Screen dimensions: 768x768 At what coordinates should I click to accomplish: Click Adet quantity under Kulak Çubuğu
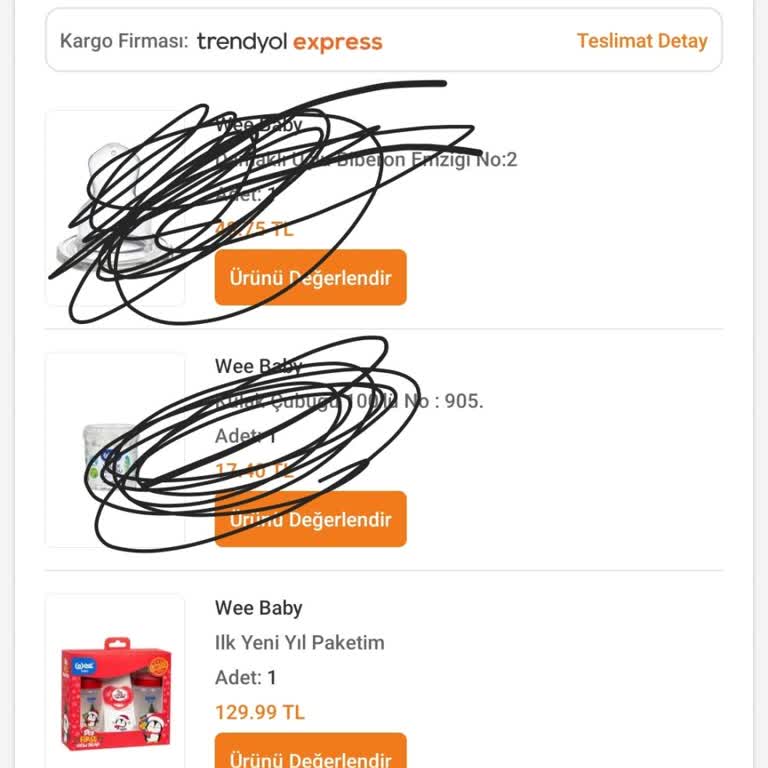pyautogui.click(x=246, y=436)
